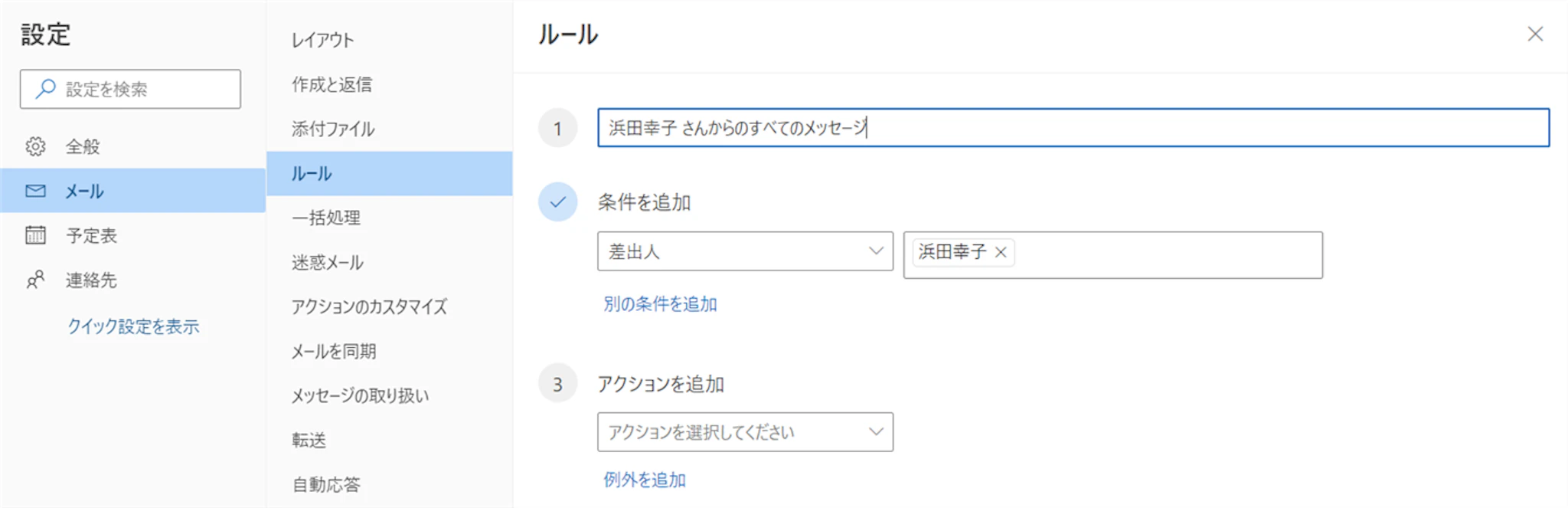This screenshot has height=508, width=1568.
Task: Open the 差出人 condition dropdown
Action: [744, 251]
